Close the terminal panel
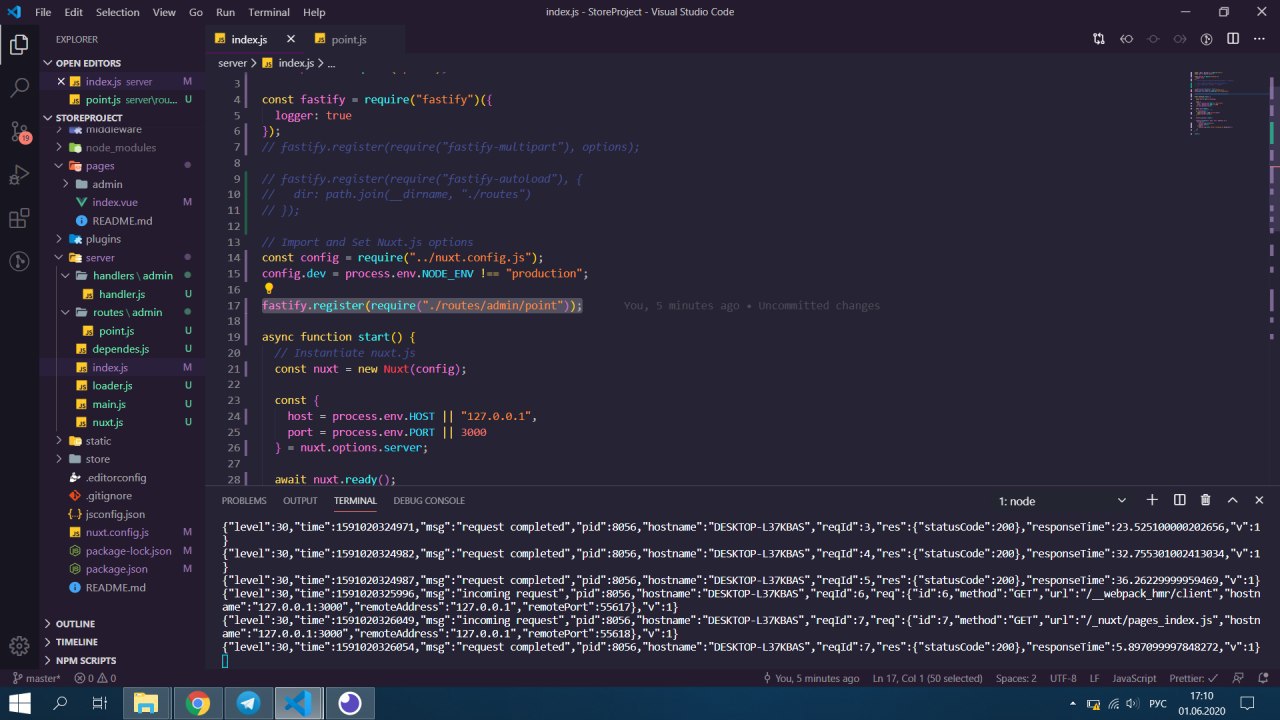 pos(1259,500)
